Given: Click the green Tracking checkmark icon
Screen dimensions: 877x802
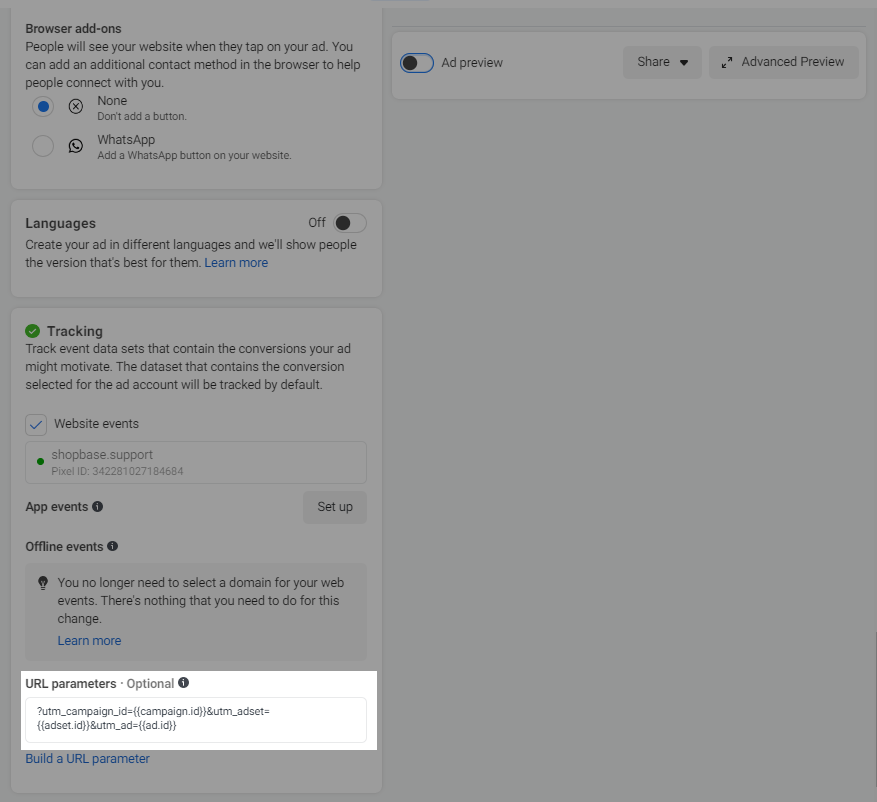Looking at the screenshot, I should click(32, 331).
